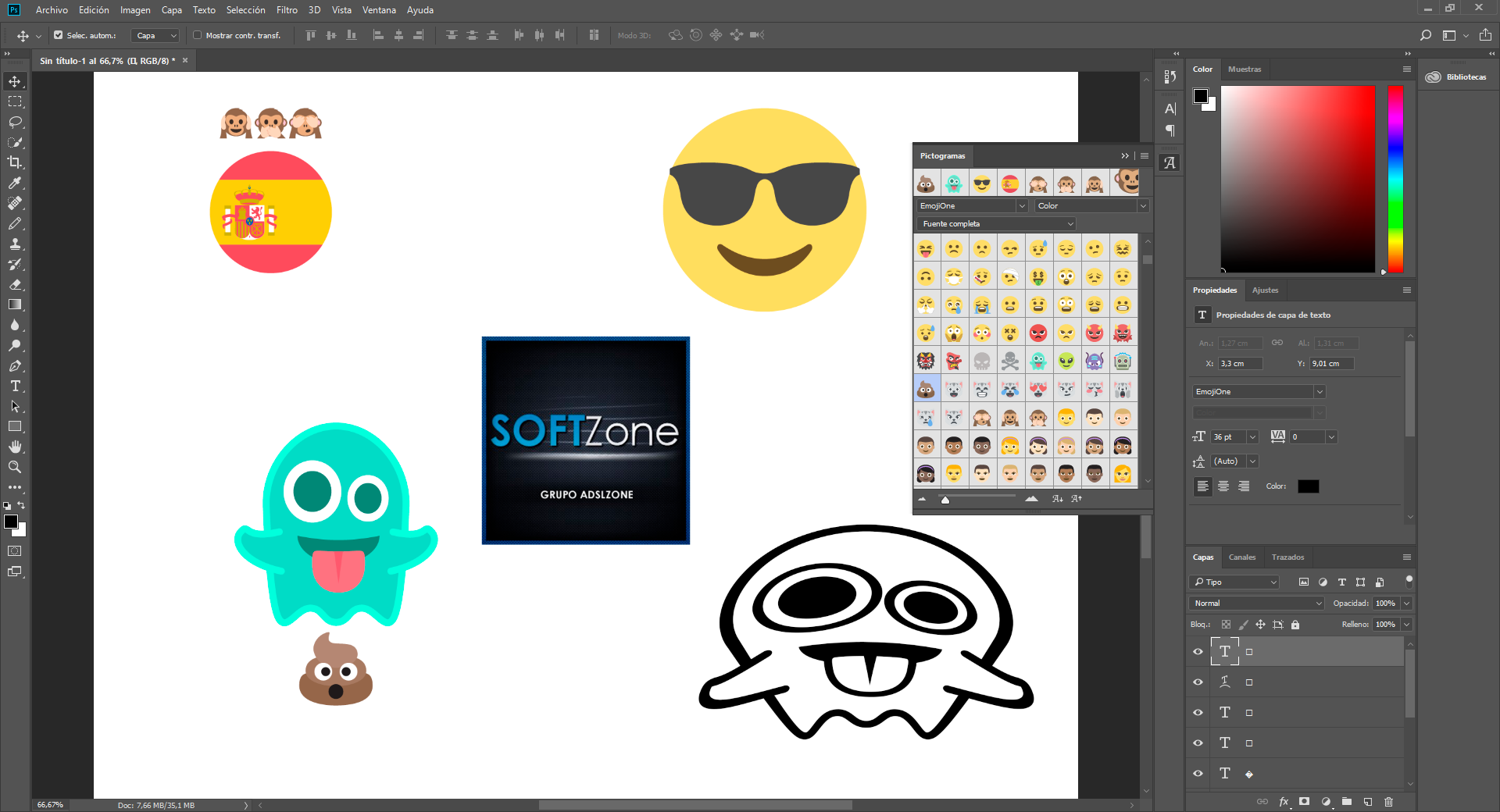Select the Horizontal Type tool
The height and width of the screenshot is (812, 1500).
[15, 386]
